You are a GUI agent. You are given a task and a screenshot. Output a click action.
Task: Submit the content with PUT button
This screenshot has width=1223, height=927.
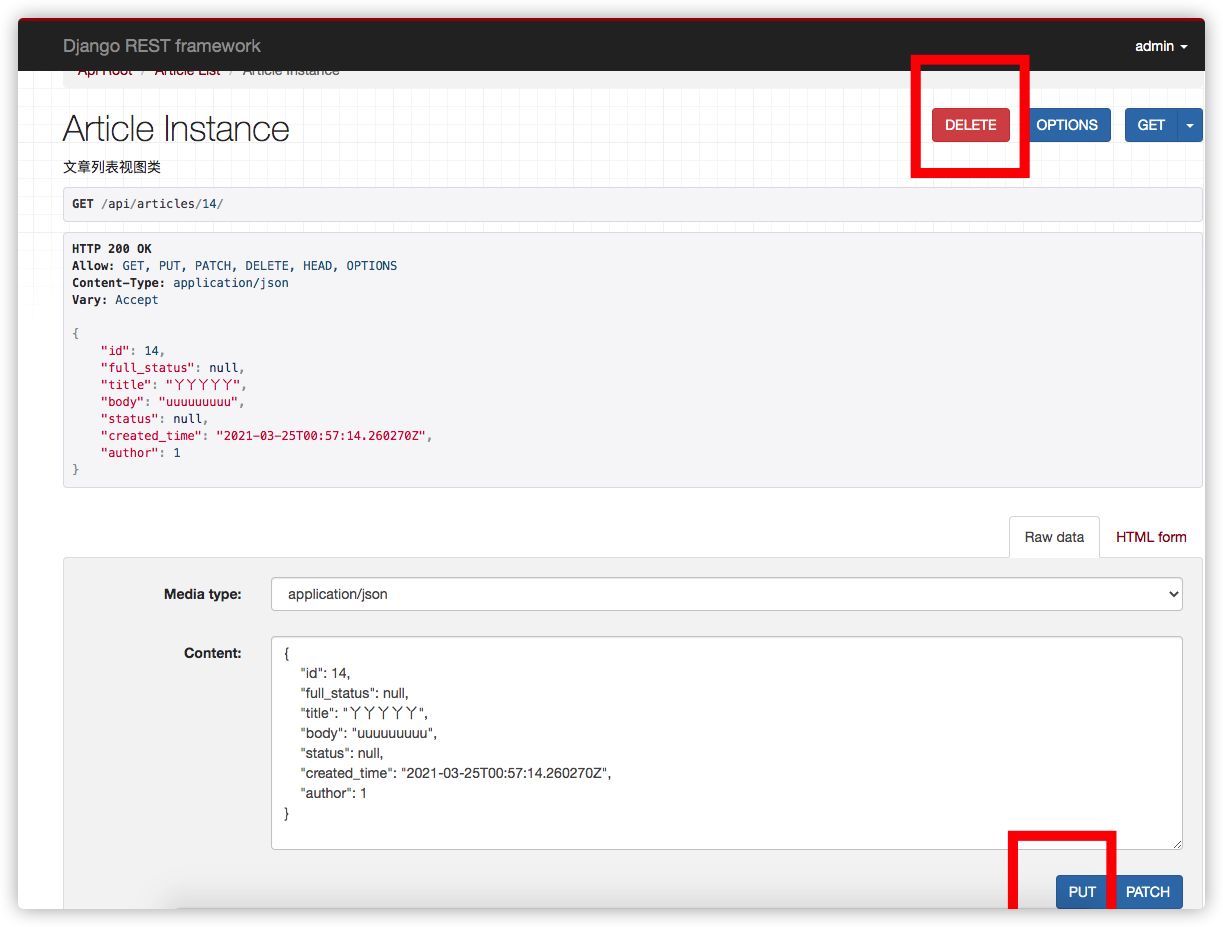point(1081,892)
